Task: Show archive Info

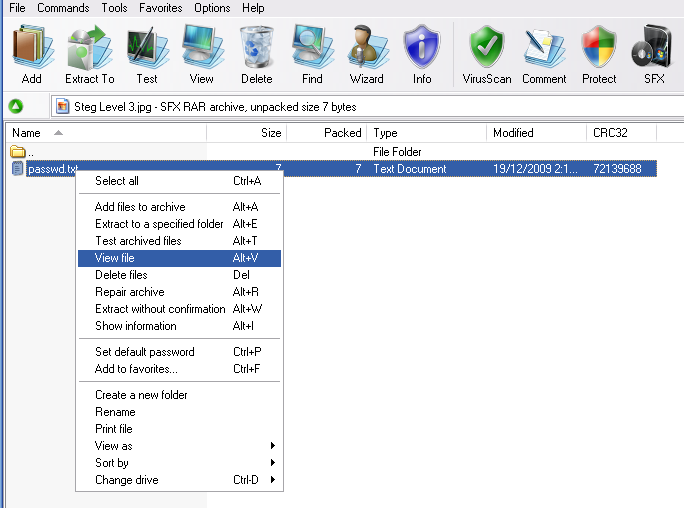Action: click(x=422, y=54)
